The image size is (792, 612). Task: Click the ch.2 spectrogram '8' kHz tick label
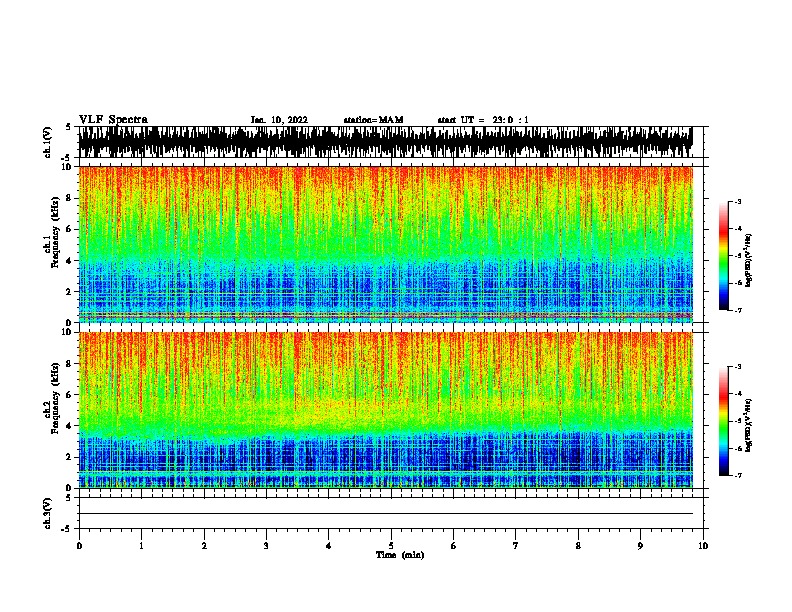(x=69, y=364)
